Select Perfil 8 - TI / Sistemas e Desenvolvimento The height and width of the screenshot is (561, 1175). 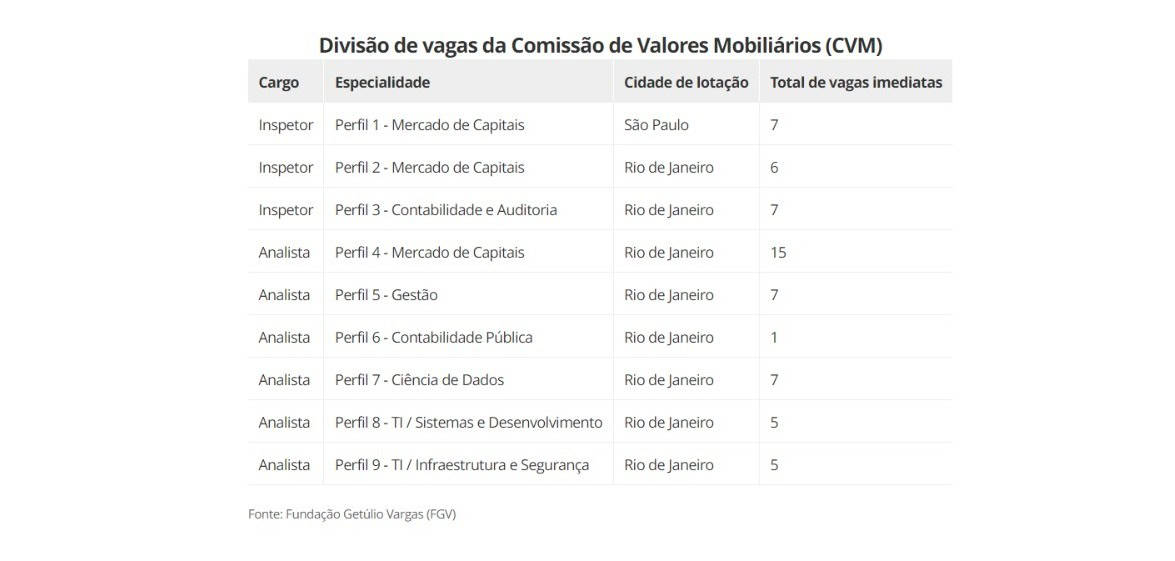468,423
